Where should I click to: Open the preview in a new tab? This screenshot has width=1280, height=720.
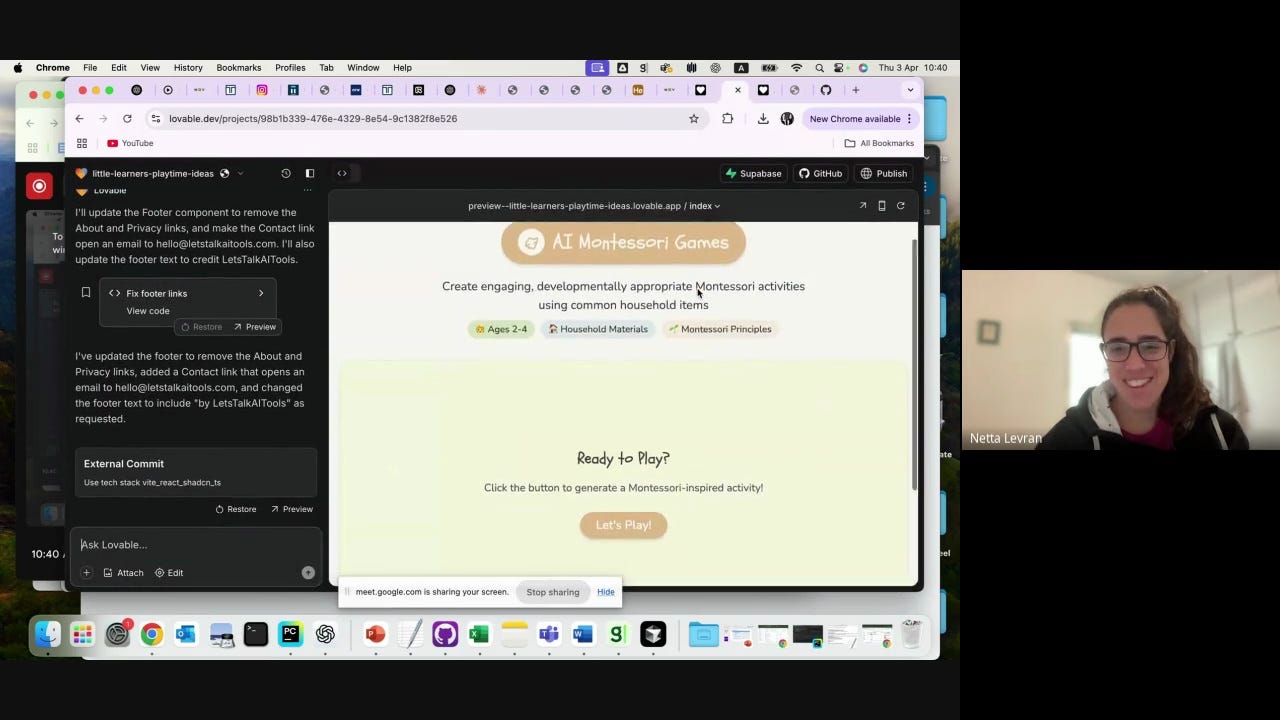tap(862, 205)
